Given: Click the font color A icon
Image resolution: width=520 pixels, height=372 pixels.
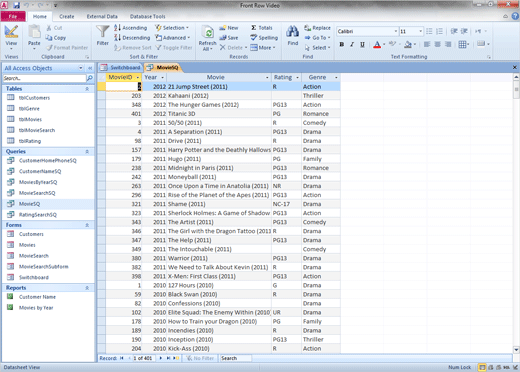Looking at the screenshot, I should coord(377,44).
